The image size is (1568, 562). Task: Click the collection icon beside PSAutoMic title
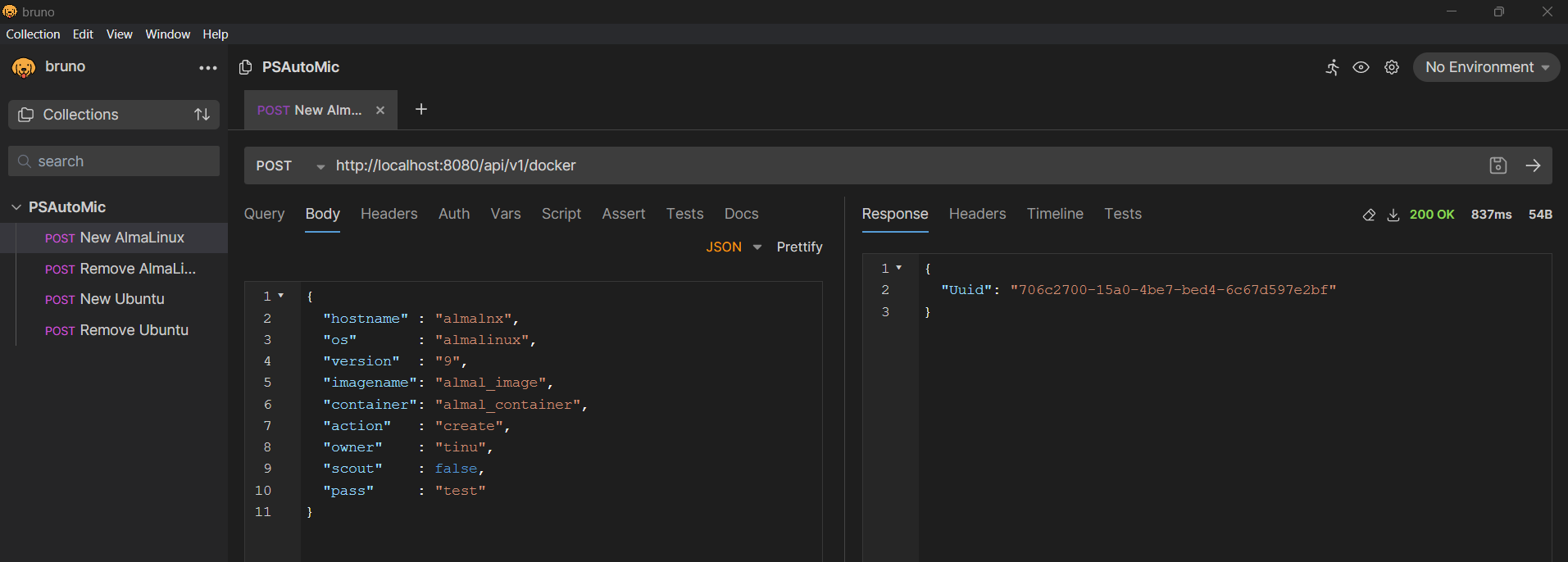(x=245, y=67)
